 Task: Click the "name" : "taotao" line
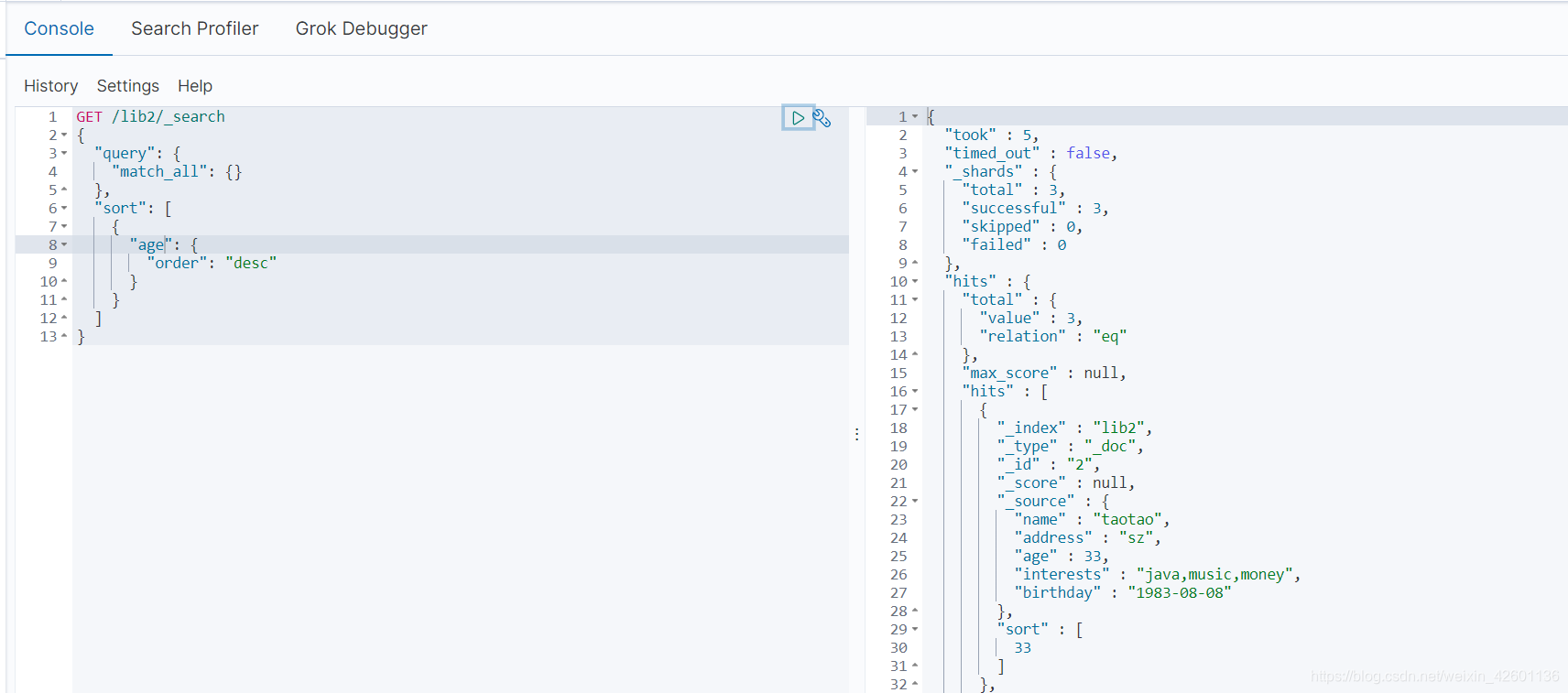[1093, 519]
